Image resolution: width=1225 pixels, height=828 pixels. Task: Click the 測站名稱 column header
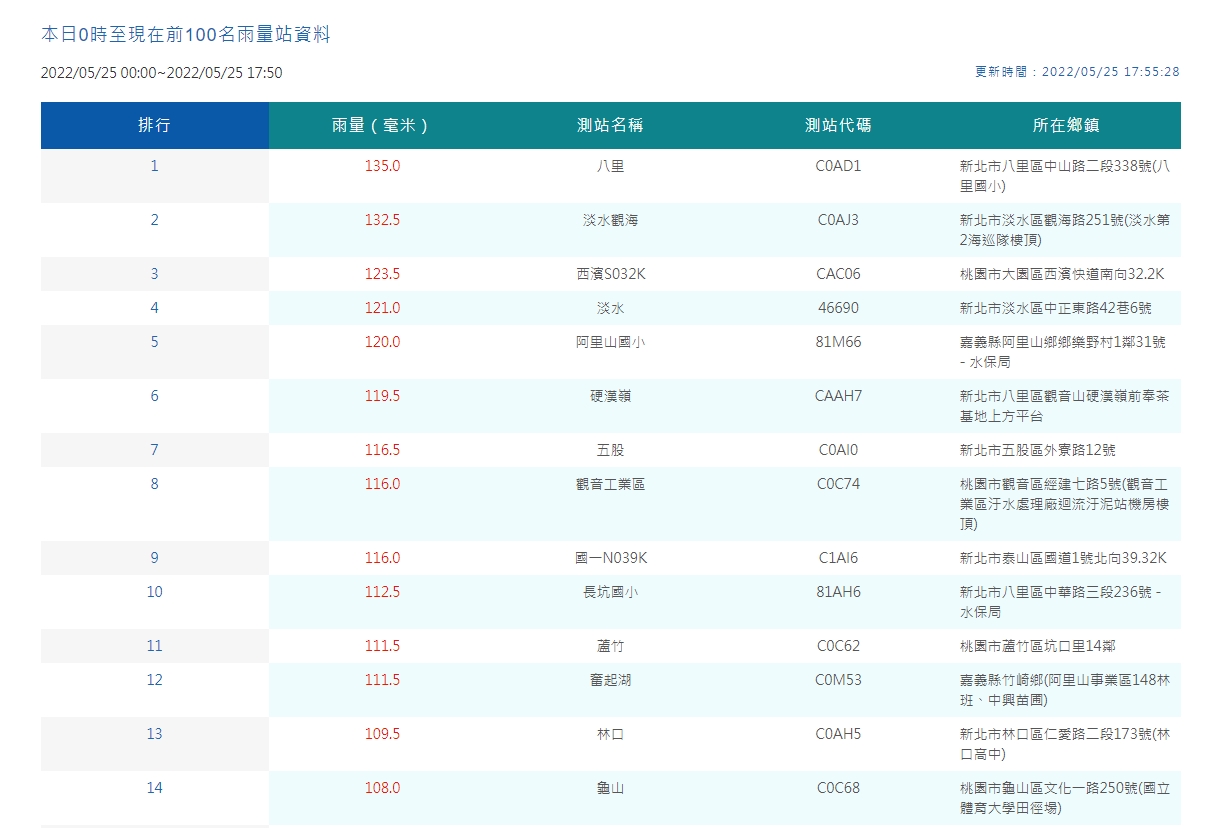[x=610, y=125]
